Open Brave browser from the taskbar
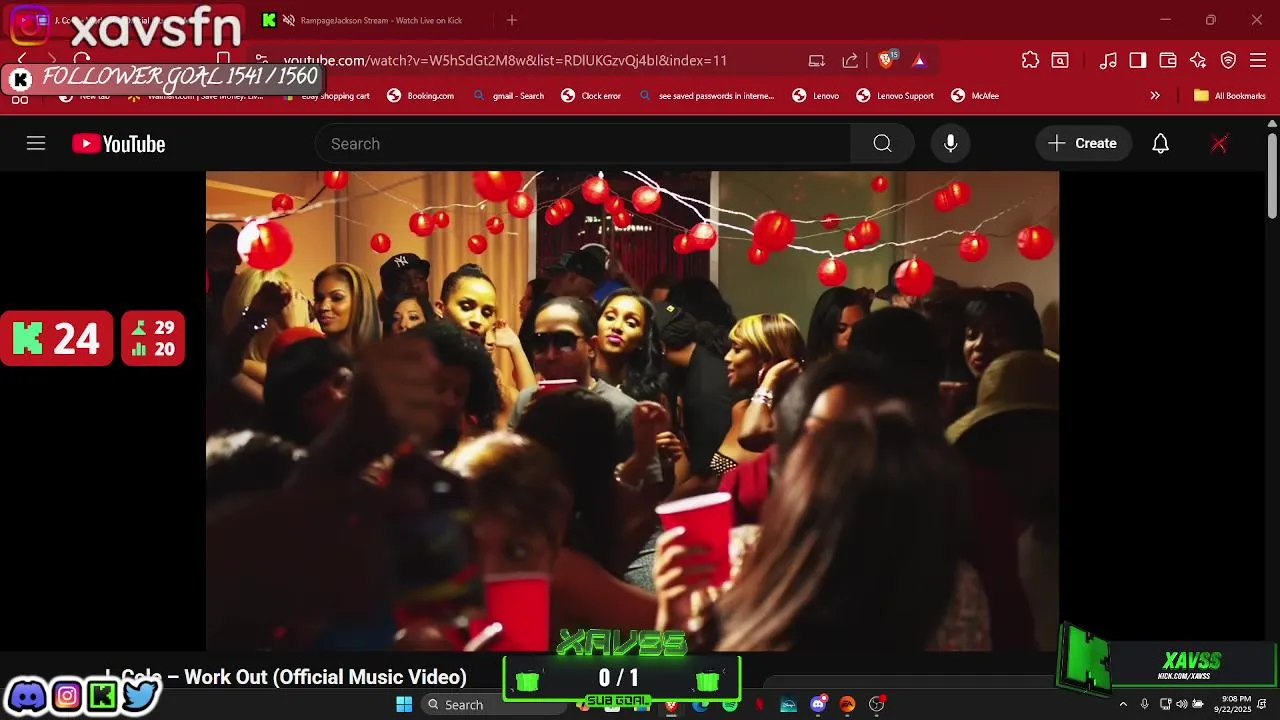The height and width of the screenshot is (720, 1280). point(671,705)
